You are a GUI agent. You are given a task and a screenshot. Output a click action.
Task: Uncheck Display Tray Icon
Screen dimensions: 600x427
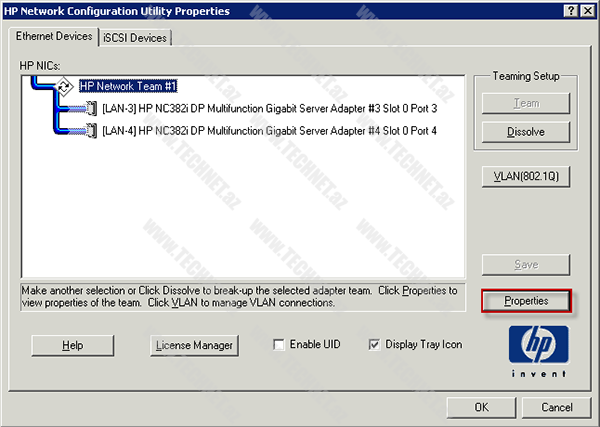tap(374, 344)
